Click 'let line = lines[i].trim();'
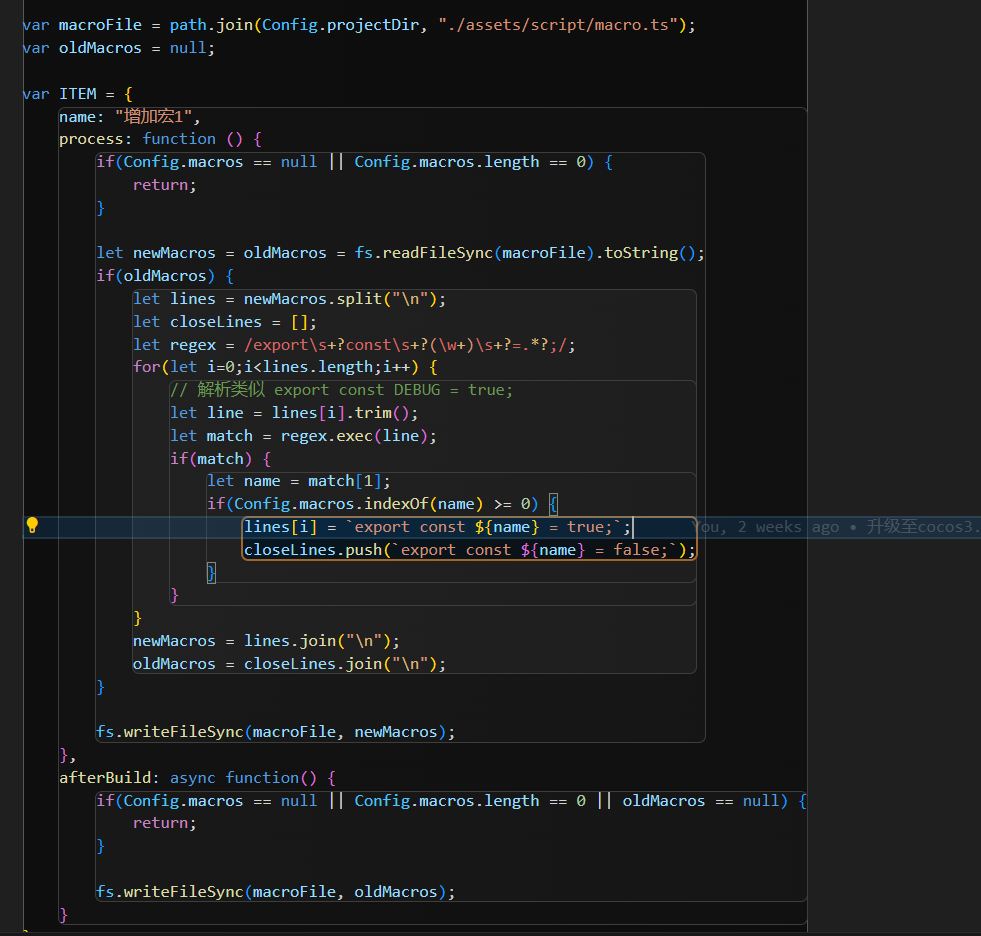Viewport: 981px width, 936px height. 293,413
